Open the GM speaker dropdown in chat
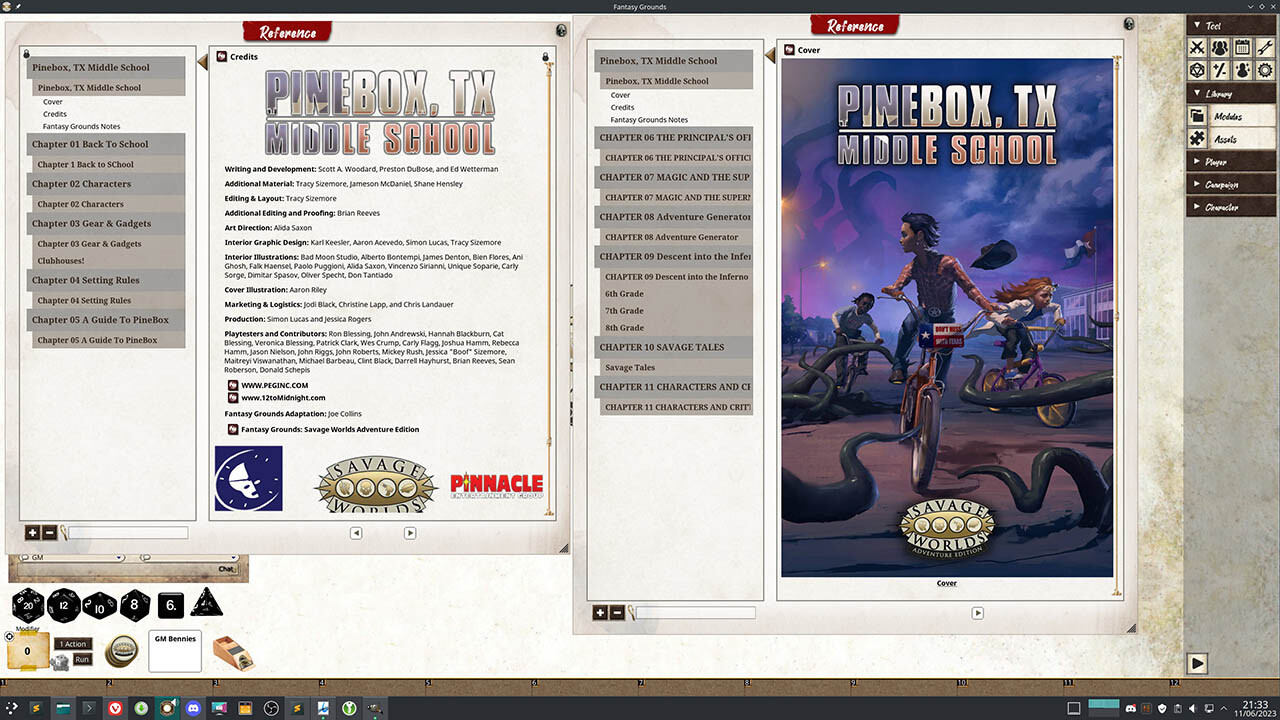 [117, 557]
